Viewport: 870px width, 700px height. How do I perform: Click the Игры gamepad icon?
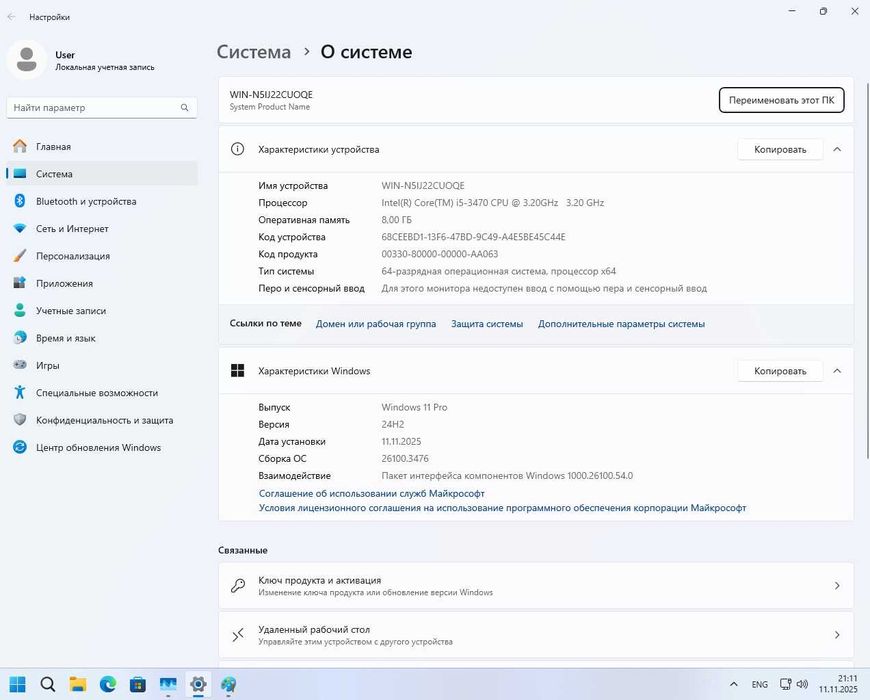[x=20, y=365]
